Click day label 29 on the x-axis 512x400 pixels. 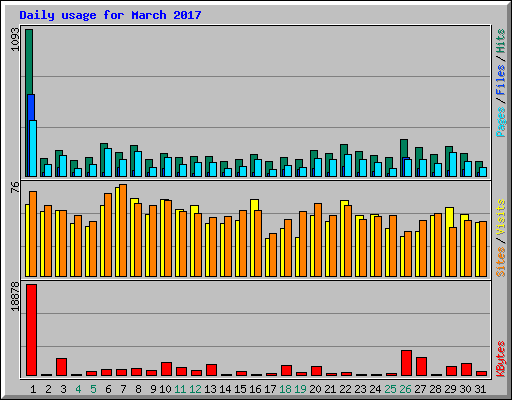coord(450,389)
